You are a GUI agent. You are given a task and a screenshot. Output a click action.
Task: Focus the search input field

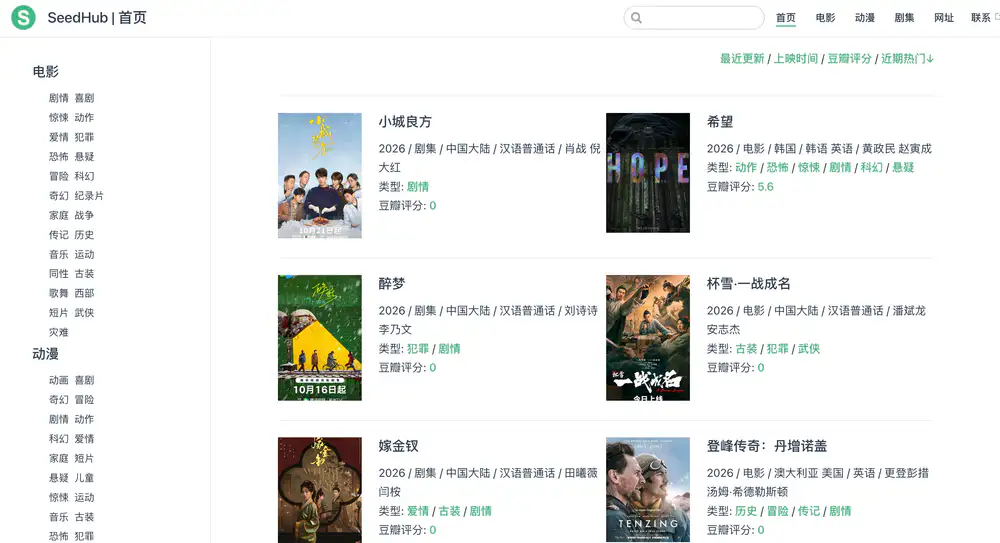(694, 18)
